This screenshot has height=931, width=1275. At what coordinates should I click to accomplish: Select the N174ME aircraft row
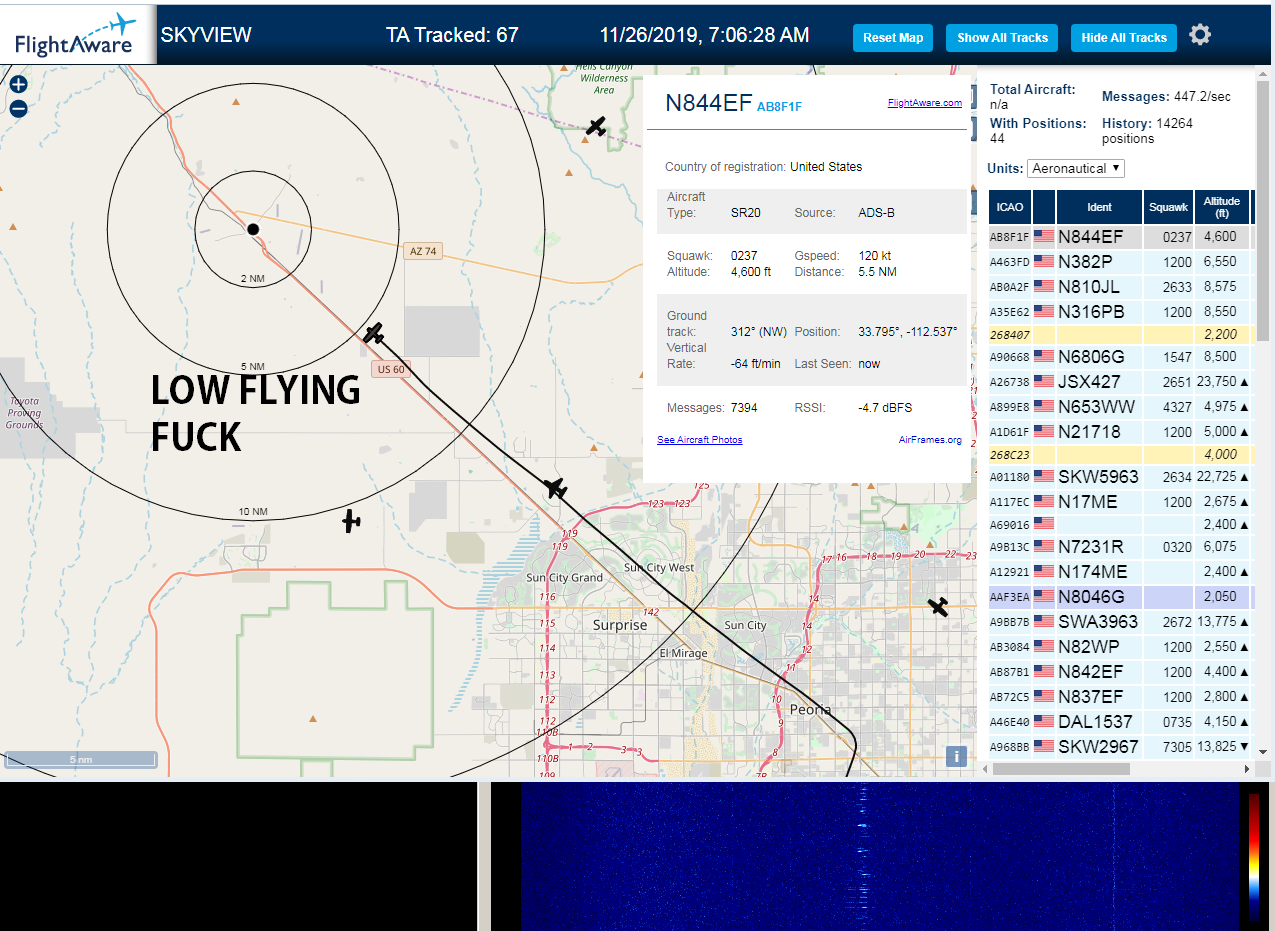tap(1119, 572)
